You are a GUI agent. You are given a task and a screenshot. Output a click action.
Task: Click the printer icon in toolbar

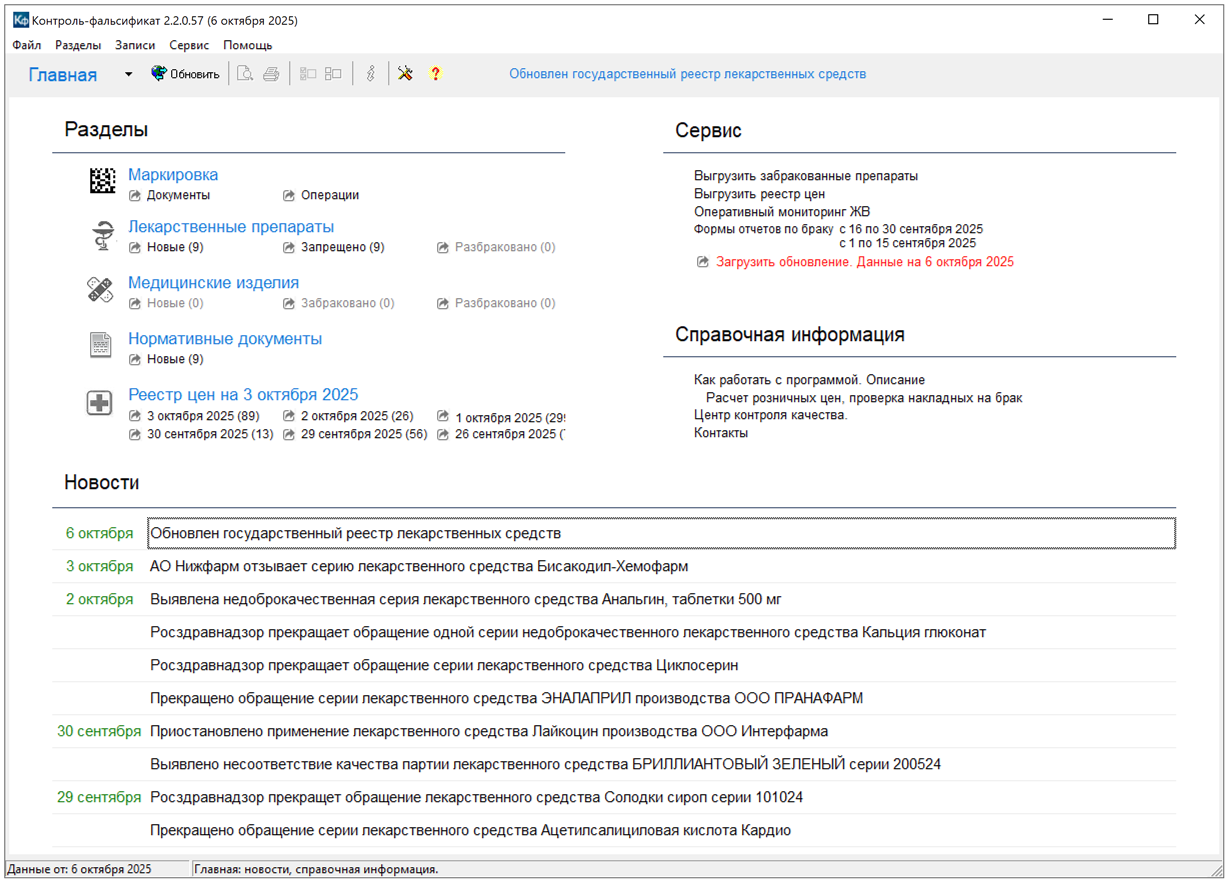pyautogui.click(x=271, y=74)
